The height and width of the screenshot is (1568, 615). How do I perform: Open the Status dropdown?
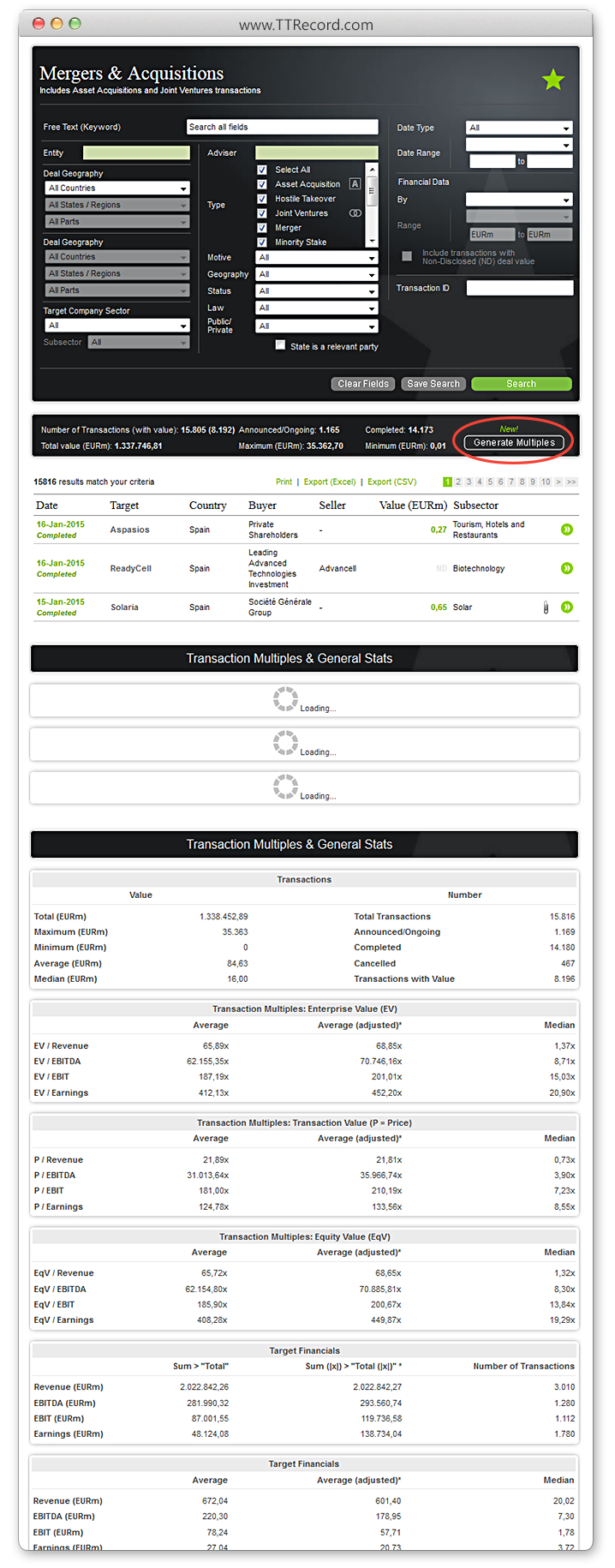pos(317,291)
